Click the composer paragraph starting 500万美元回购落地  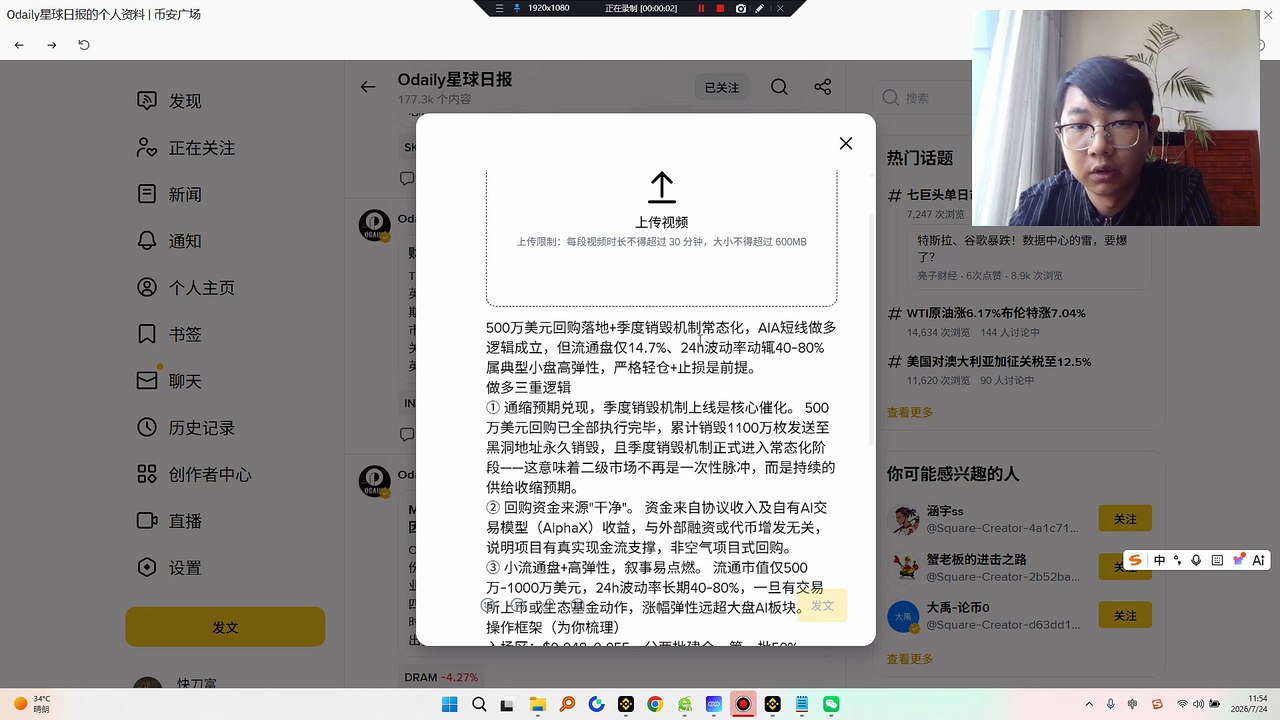(661, 347)
